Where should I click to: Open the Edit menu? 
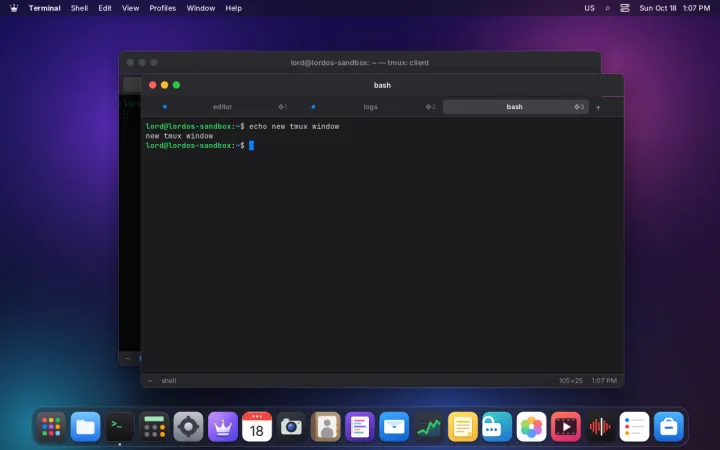point(105,8)
